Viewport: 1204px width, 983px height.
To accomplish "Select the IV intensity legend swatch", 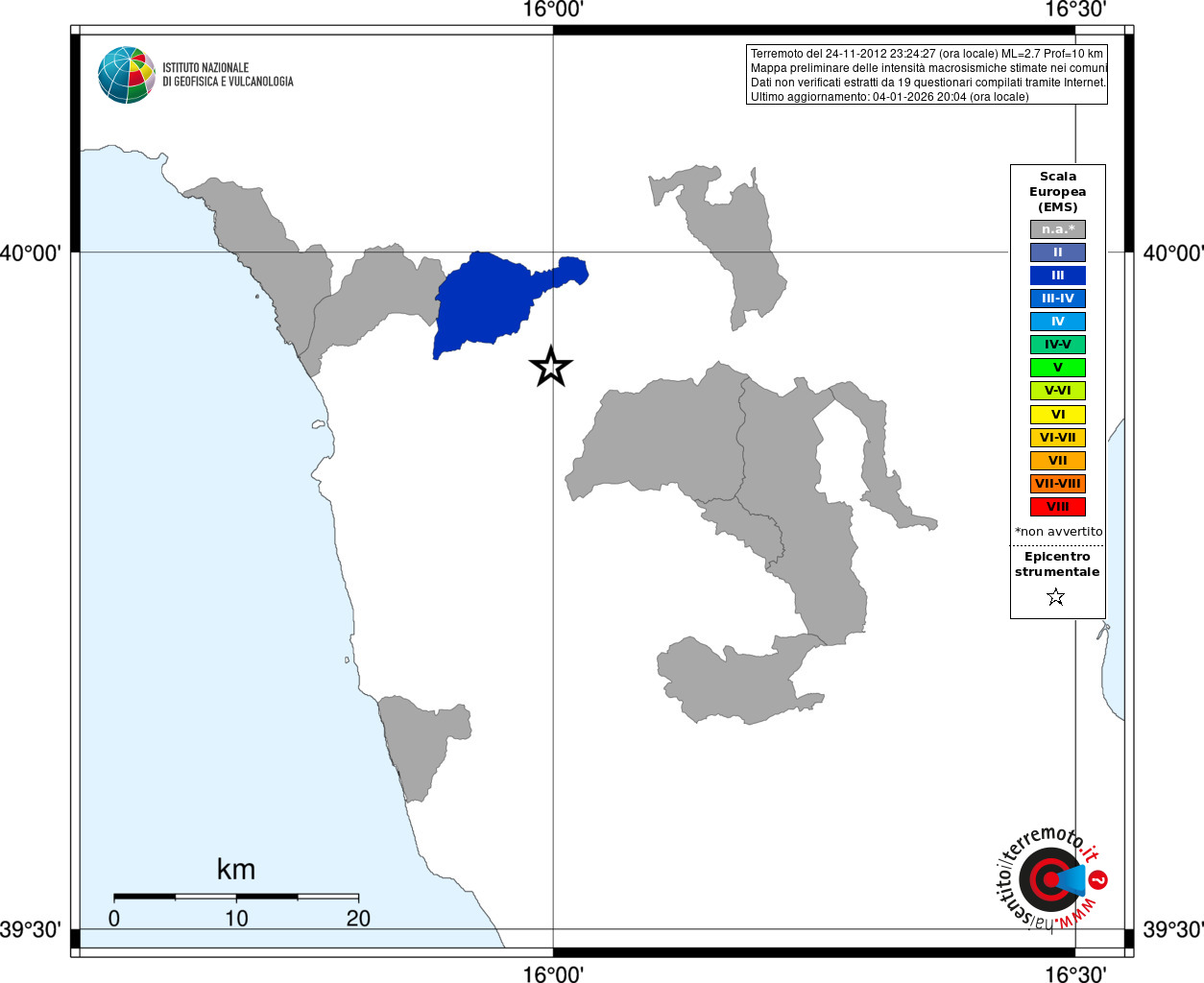I will coord(1058,322).
